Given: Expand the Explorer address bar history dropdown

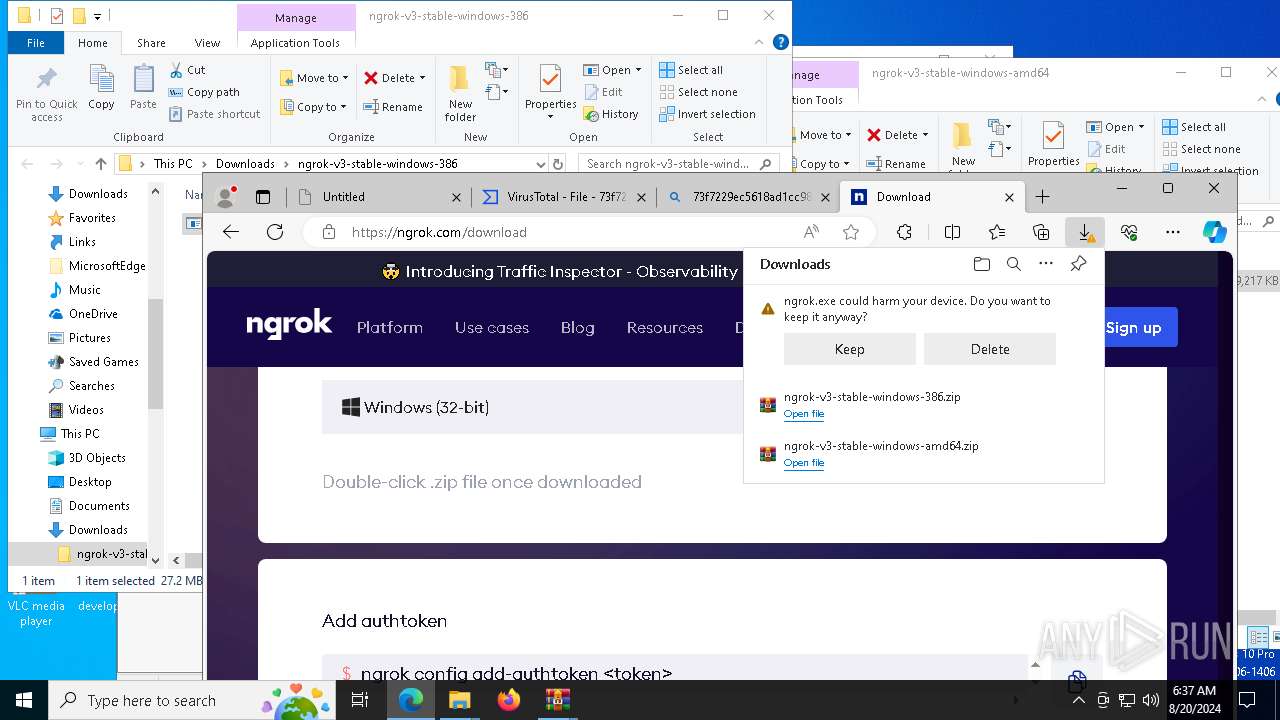Looking at the screenshot, I should (540, 164).
